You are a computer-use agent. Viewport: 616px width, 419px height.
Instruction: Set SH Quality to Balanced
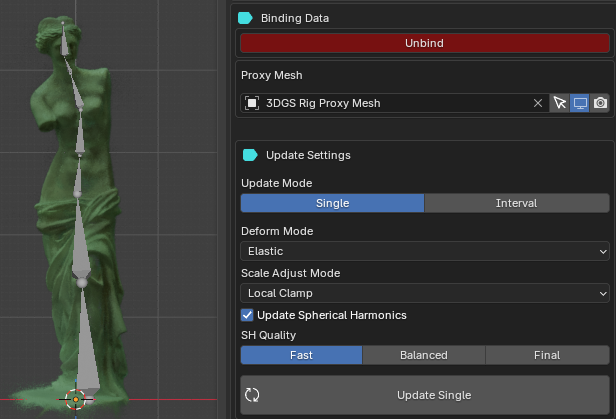(x=424, y=355)
